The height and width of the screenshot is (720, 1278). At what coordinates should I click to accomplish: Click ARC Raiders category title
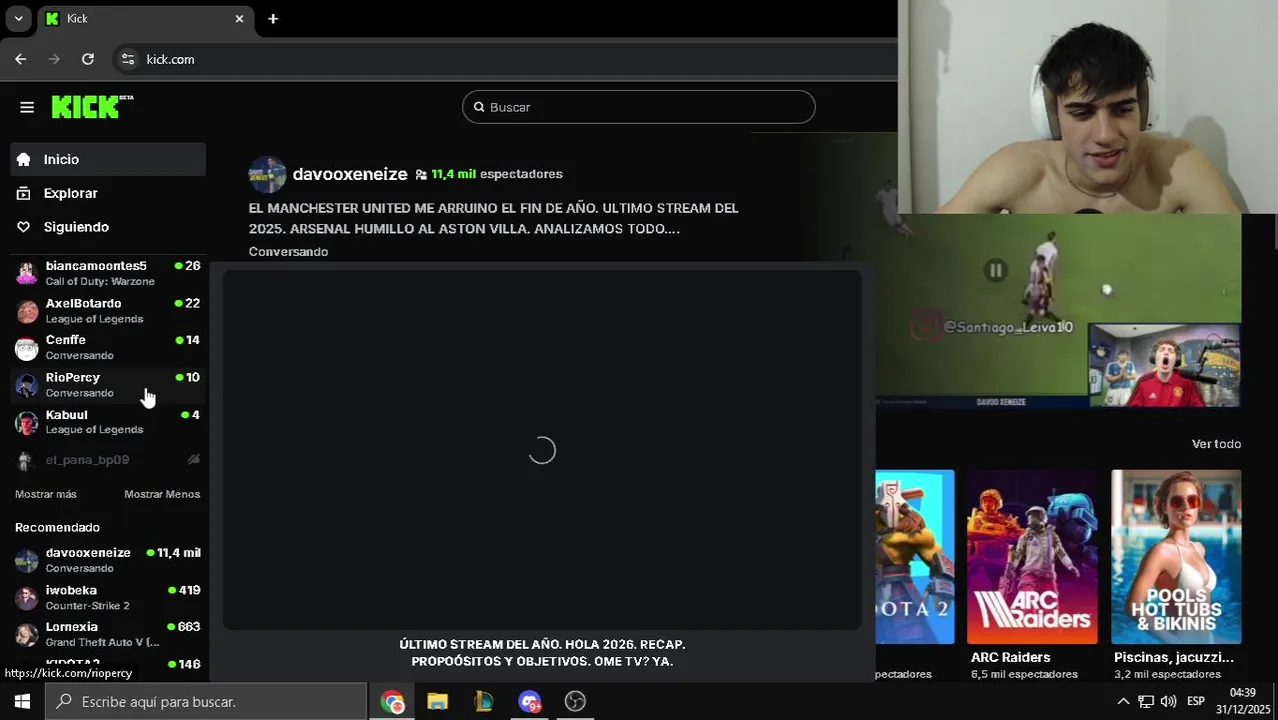[1010, 657]
